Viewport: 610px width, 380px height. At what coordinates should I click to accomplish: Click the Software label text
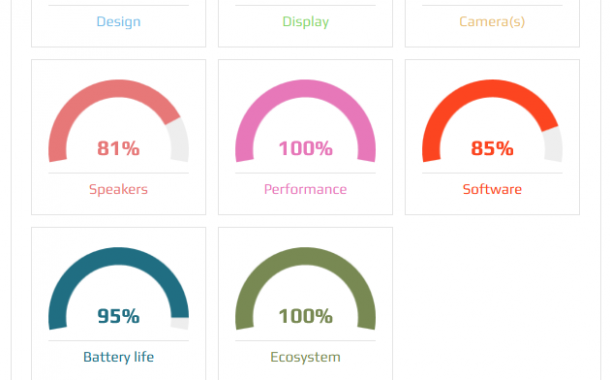coord(492,189)
